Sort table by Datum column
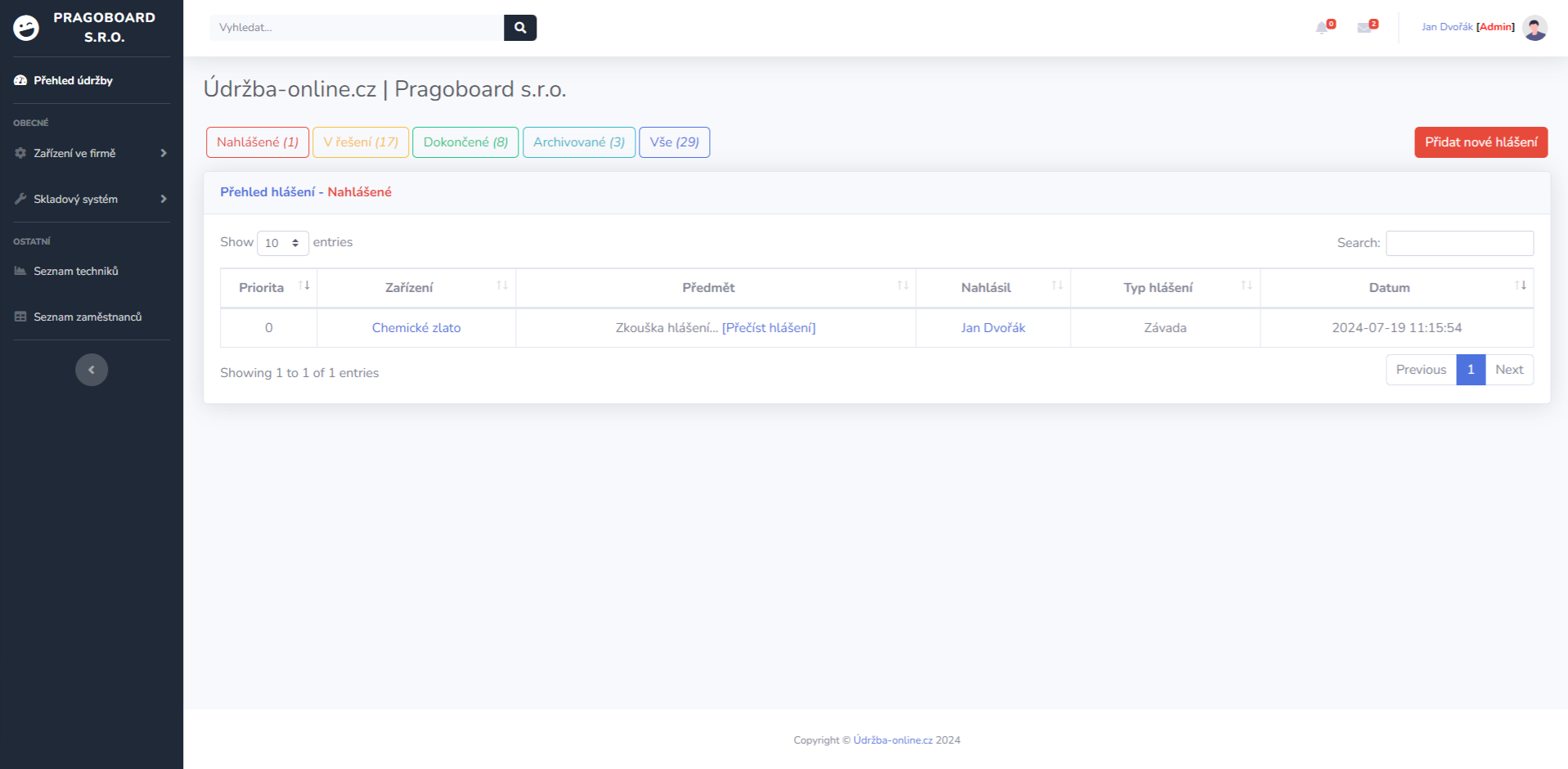The image size is (1568, 769). click(1397, 288)
